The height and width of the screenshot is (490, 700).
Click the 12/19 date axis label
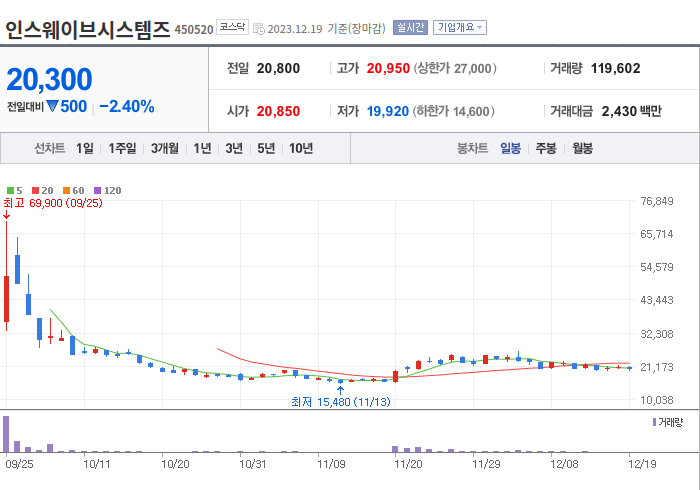coord(642,464)
